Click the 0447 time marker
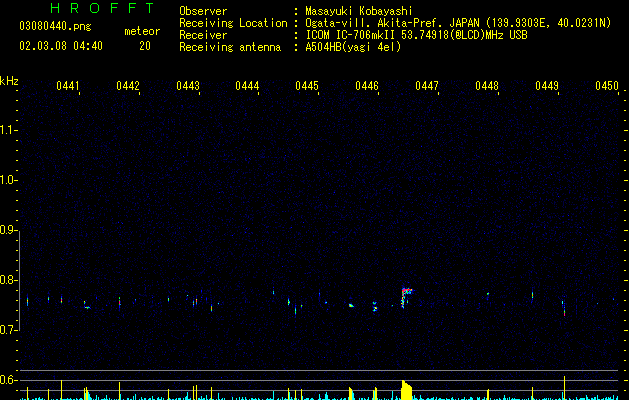The image size is (629, 400). click(x=427, y=86)
